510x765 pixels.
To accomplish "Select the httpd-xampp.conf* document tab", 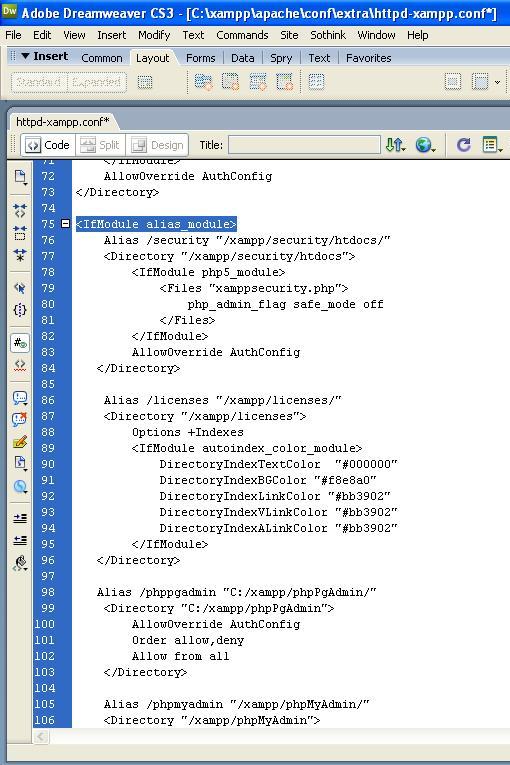I will pos(62,121).
